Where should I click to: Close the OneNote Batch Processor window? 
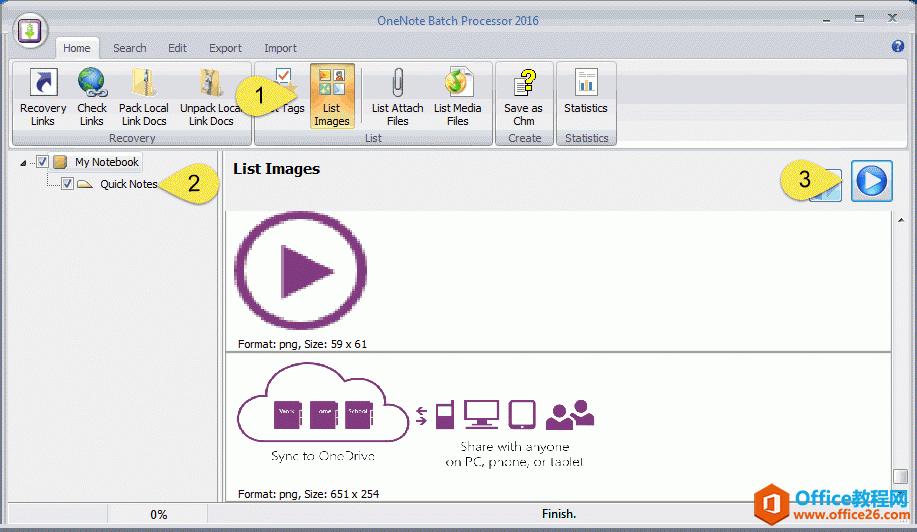[892, 18]
